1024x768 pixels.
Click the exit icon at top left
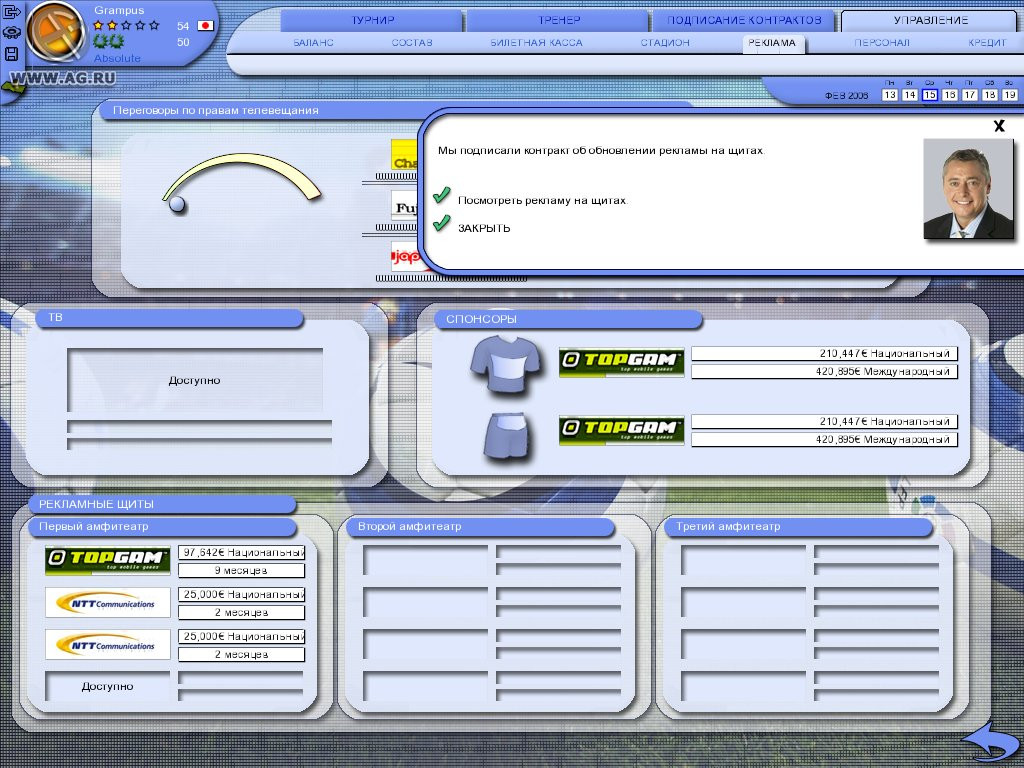click(x=11, y=12)
